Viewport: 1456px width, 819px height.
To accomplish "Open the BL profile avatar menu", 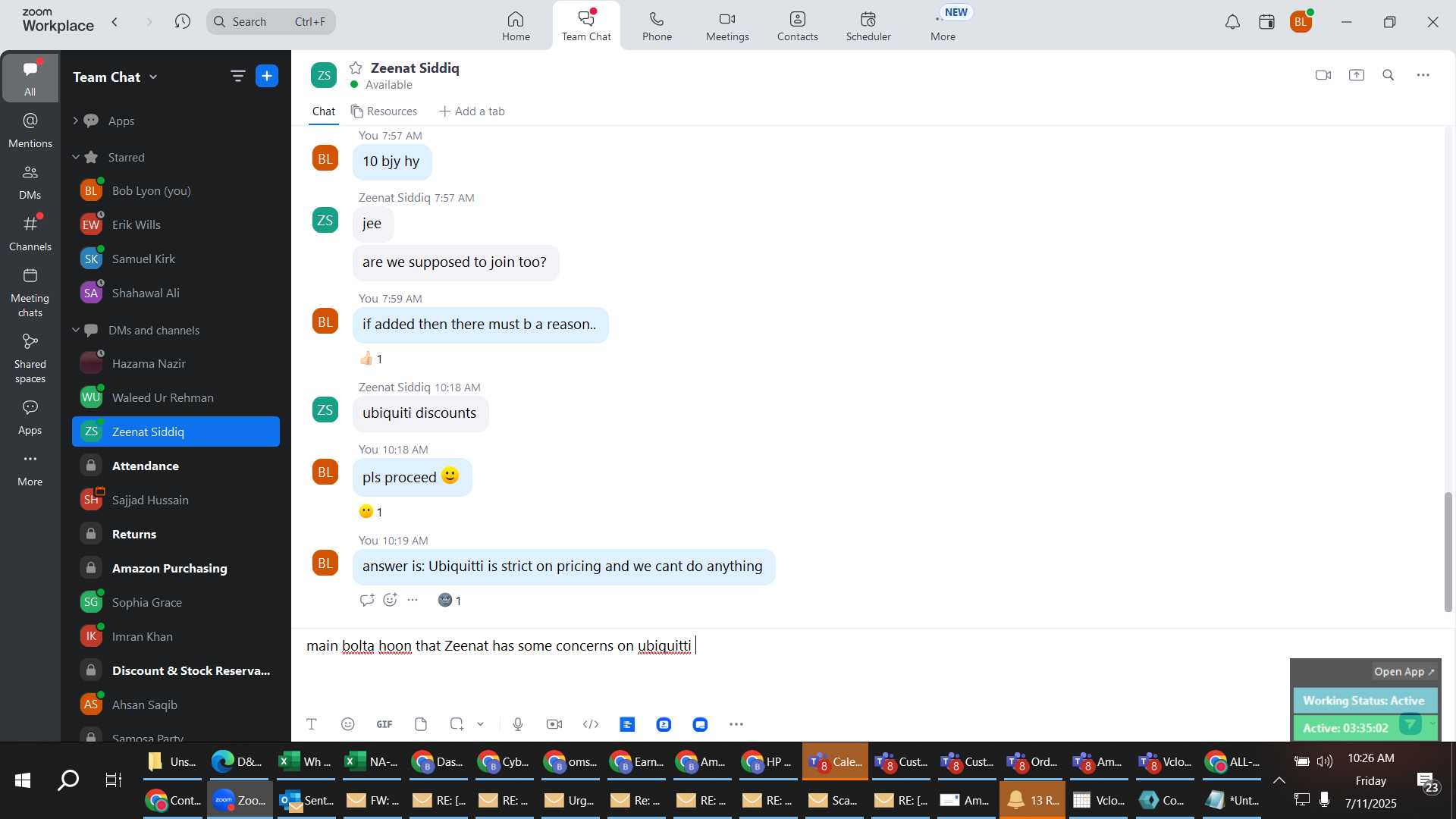I will pyautogui.click(x=1301, y=22).
